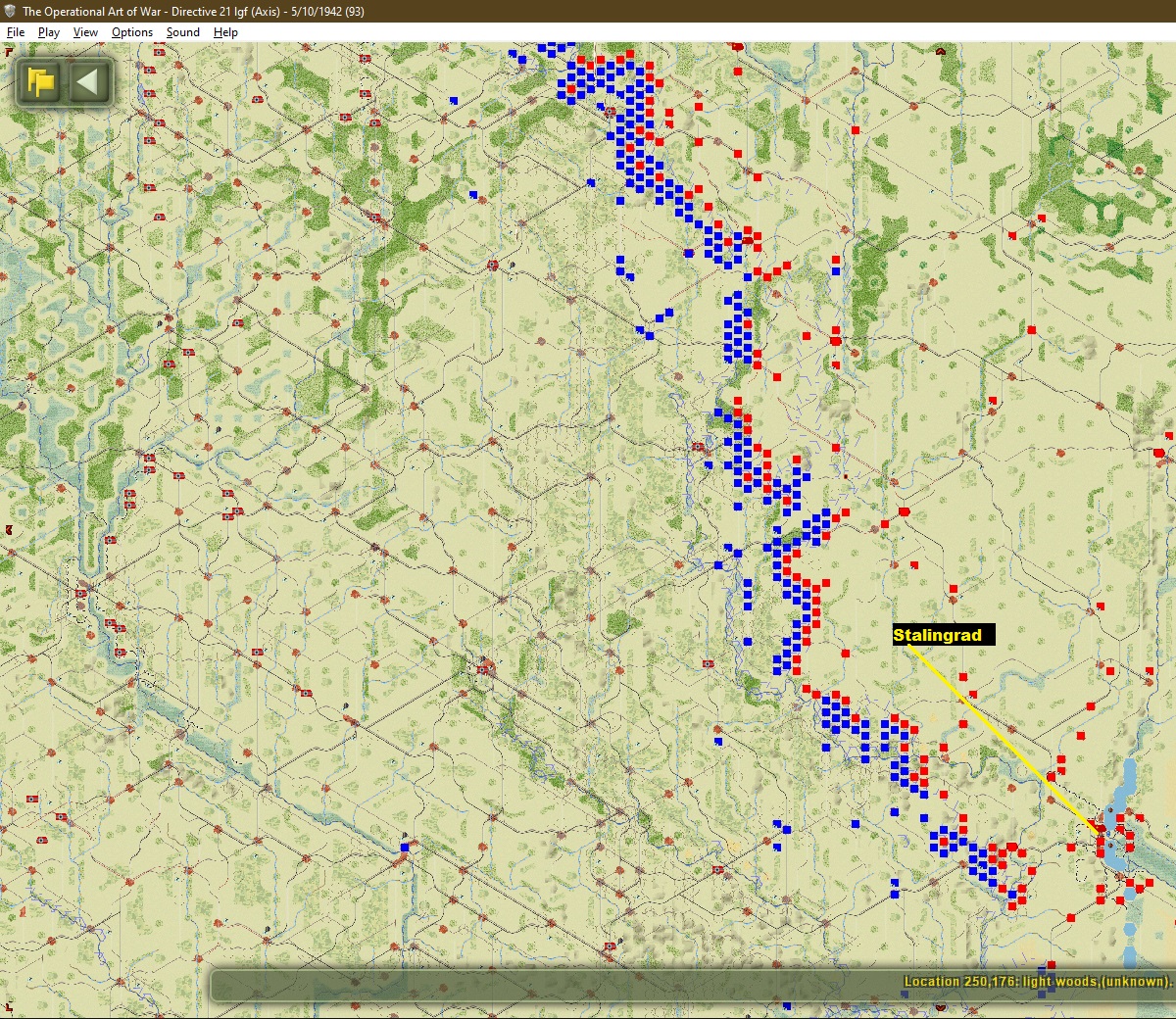Open the File menu
1176x1019 pixels.
tap(16, 32)
